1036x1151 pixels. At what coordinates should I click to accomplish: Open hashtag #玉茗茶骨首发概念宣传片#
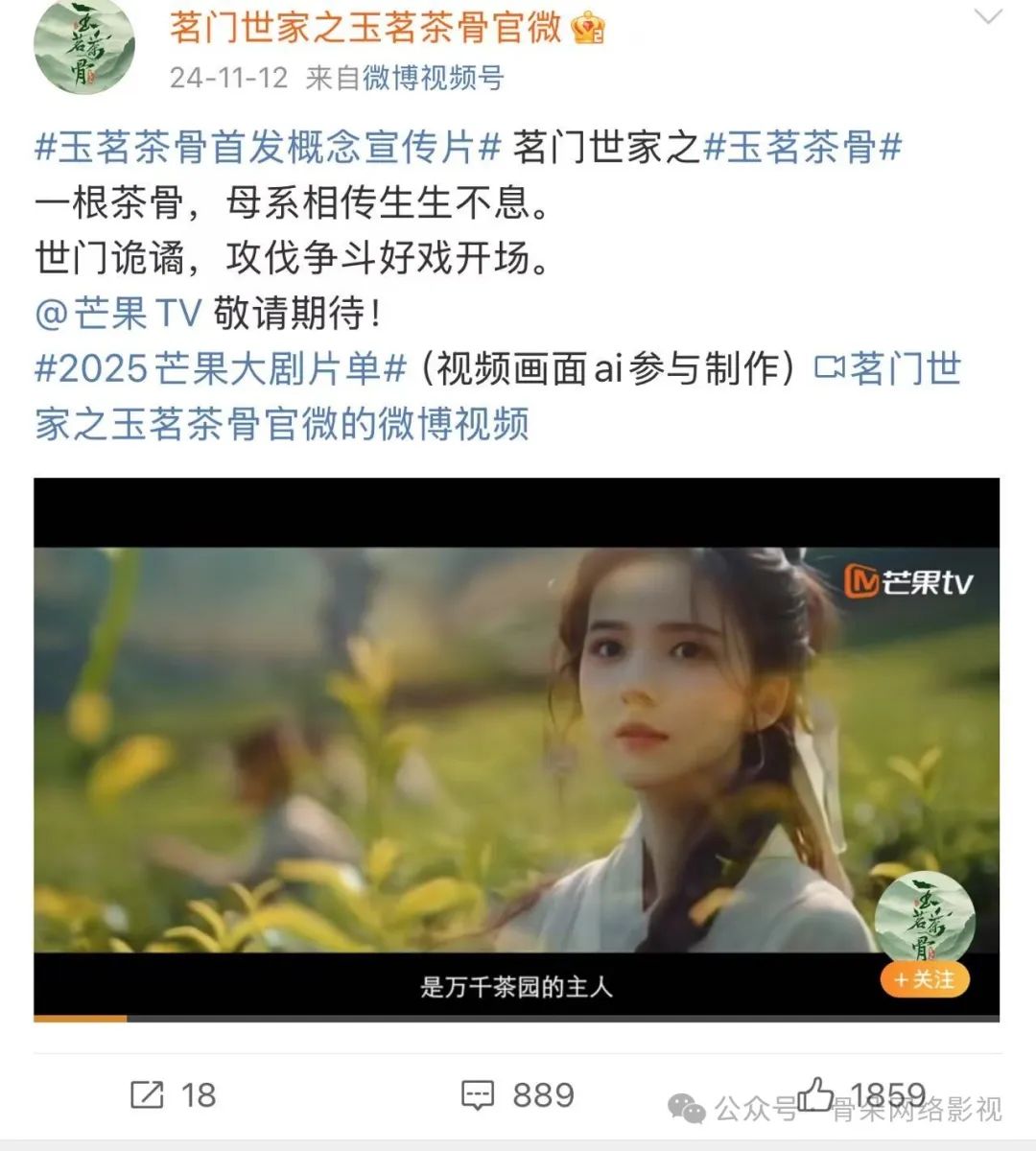tap(268, 148)
